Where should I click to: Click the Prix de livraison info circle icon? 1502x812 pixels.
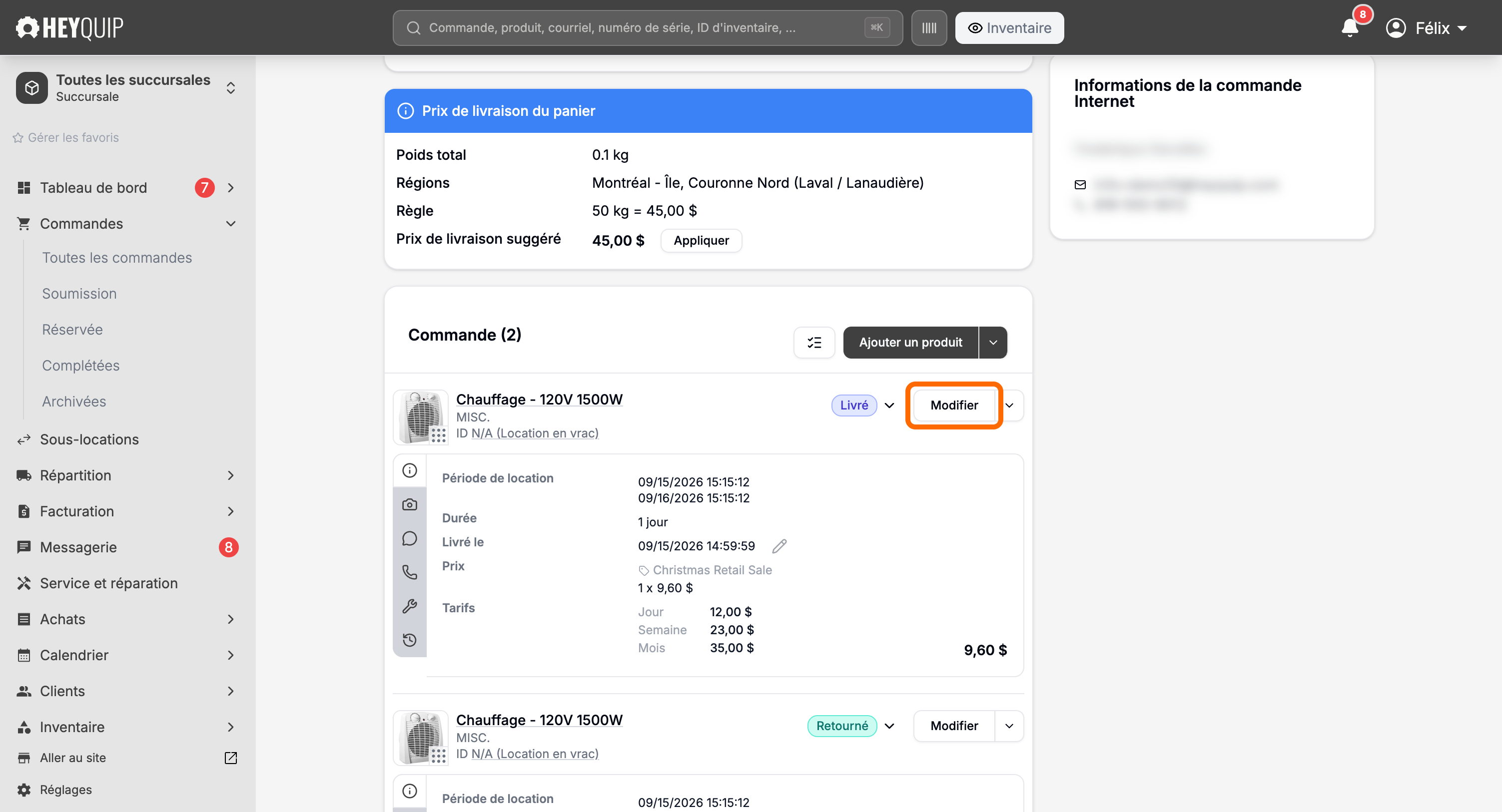(x=406, y=111)
